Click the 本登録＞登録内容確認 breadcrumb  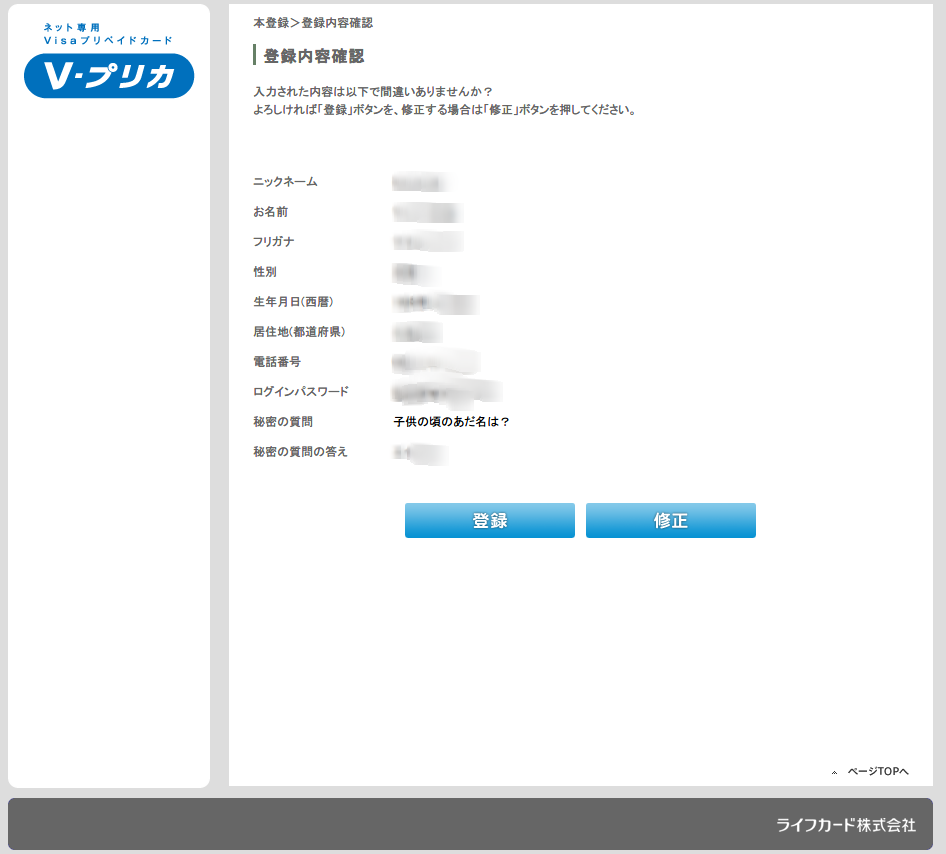point(313,22)
